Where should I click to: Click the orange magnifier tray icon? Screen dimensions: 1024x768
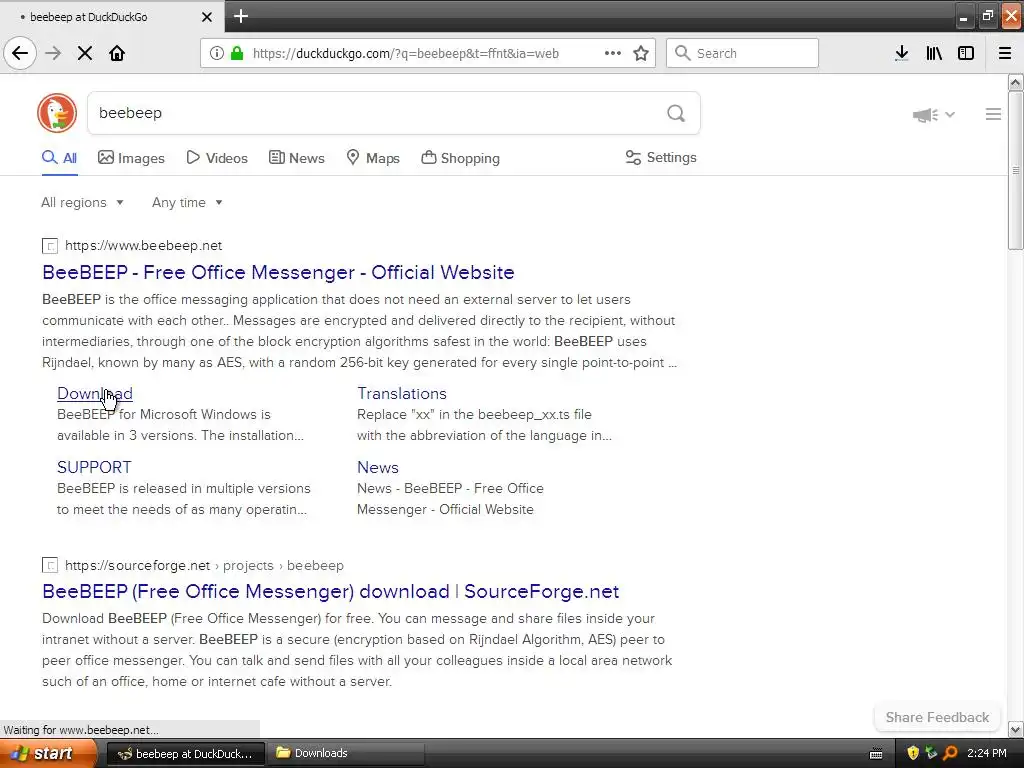(x=950, y=753)
